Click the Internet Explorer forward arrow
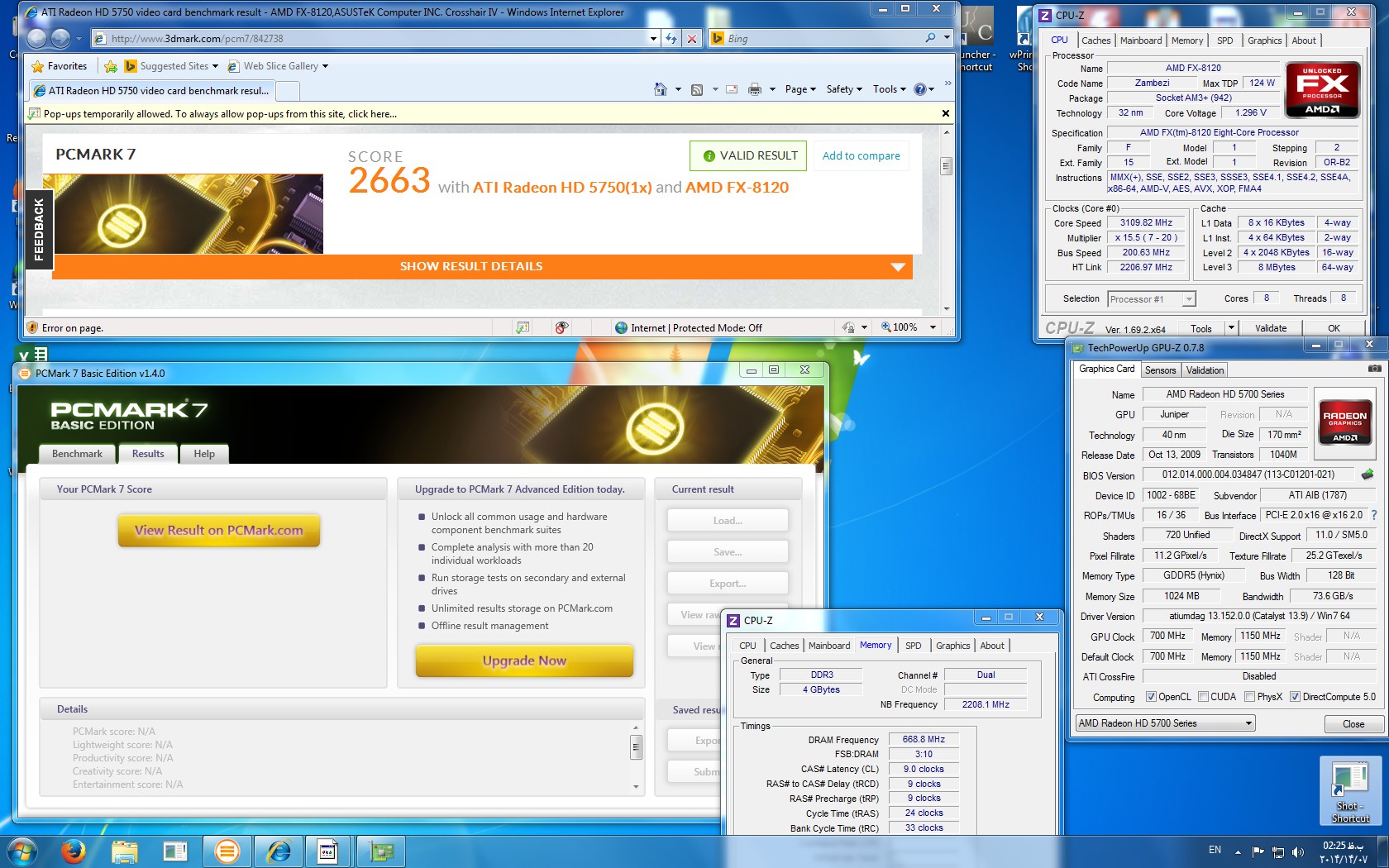 point(60,38)
